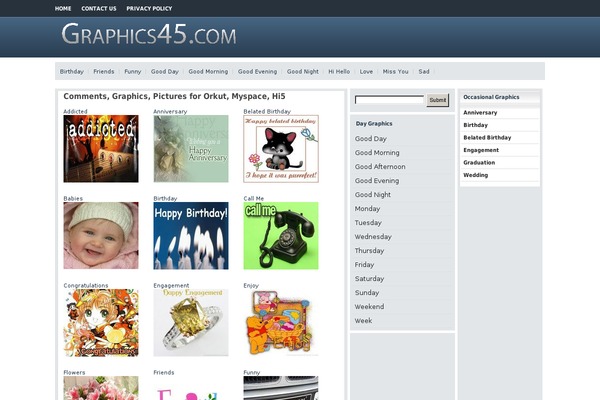This screenshot has height=400, width=600.
Task: Select Good Day in the category nav bar
Action: point(165,72)
